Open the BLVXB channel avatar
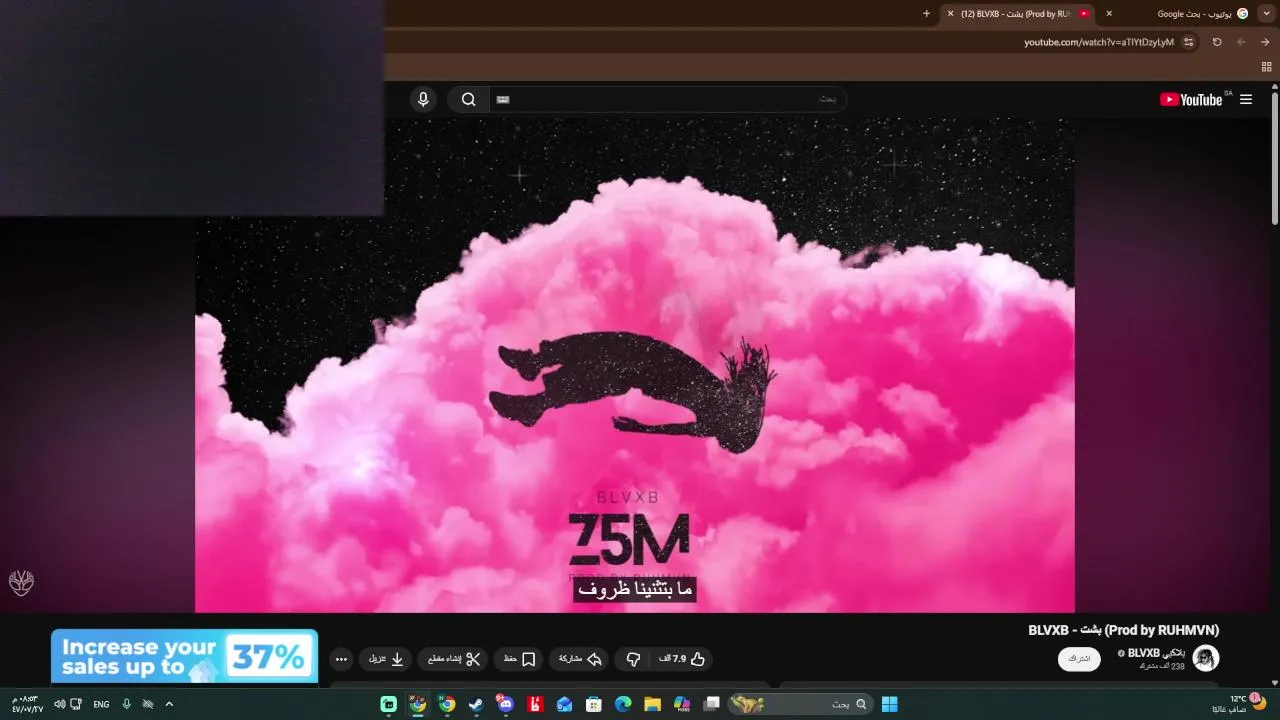1280x720 pixels. (1206, 658)
